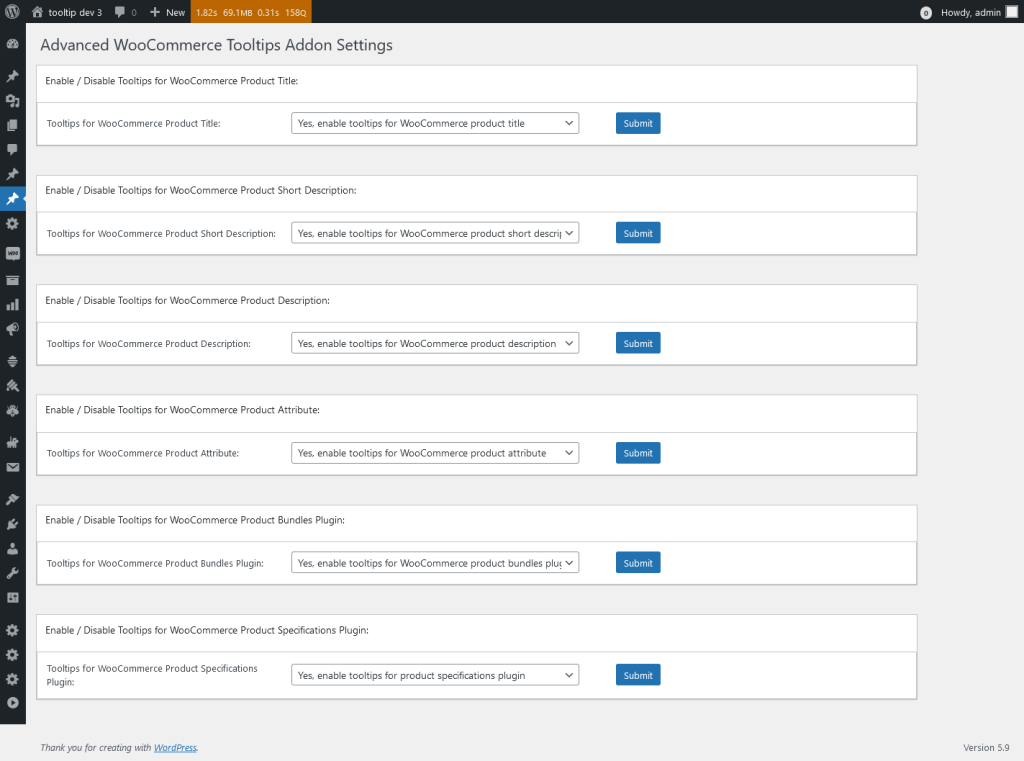The height and width of the screenshot is (761, 1024).
Task: Open the stacked layers icon below megaphone
Action: point(12,361)
